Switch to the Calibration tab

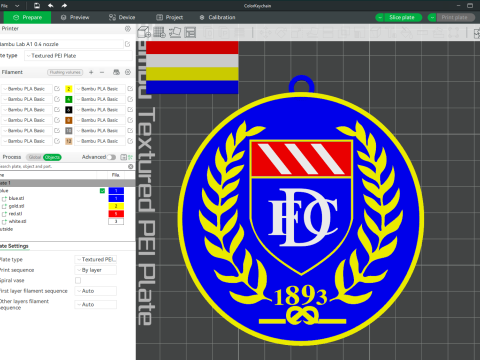(217, 17)
